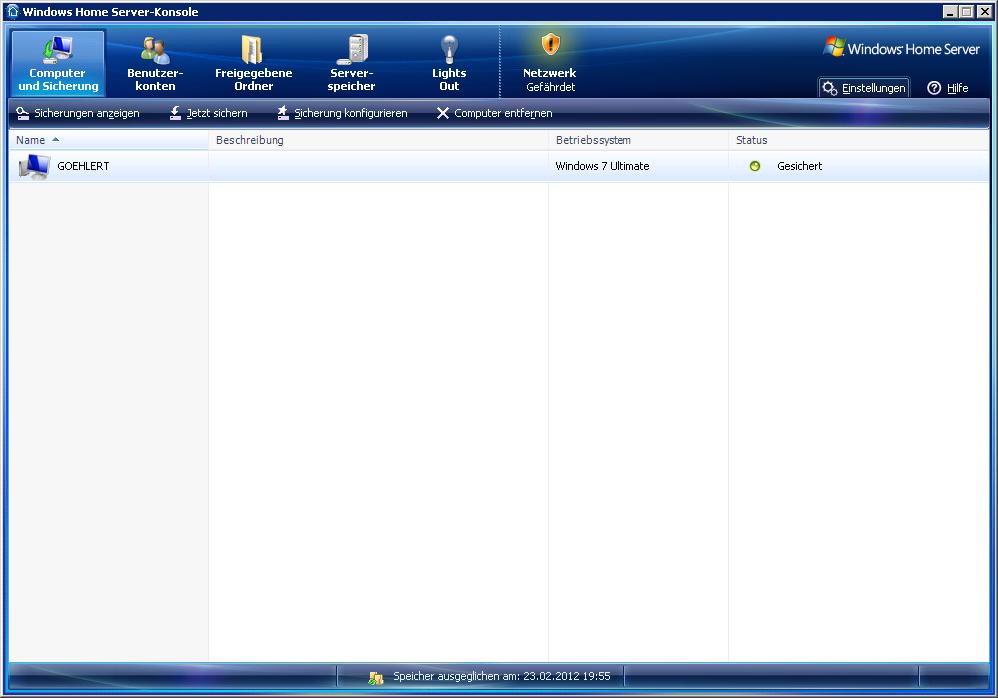Screen dimensions: 998x698
Task: Click the Windows Home Server logo
Action: 902,48
